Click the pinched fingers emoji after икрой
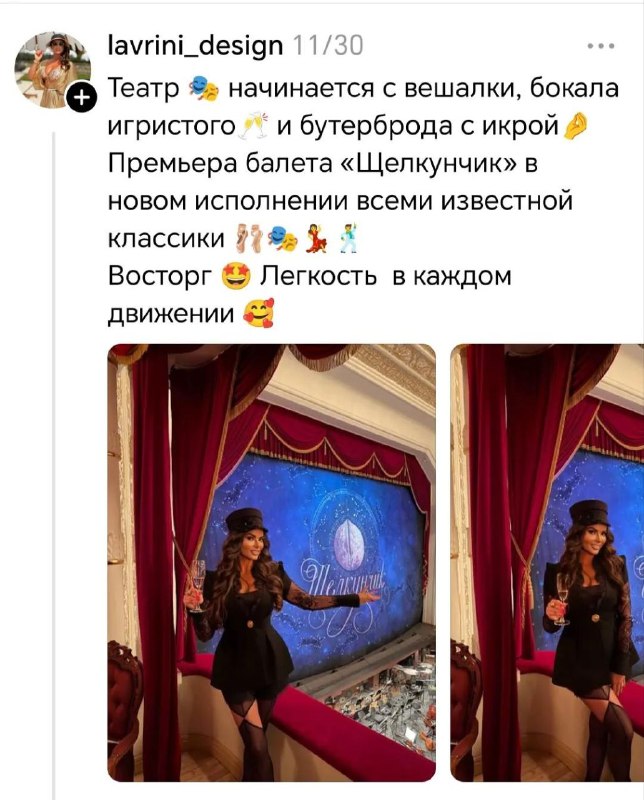Image resolution: width=644 pixels, height=800 pixels. pyautogui.click(x=575, y=126)
